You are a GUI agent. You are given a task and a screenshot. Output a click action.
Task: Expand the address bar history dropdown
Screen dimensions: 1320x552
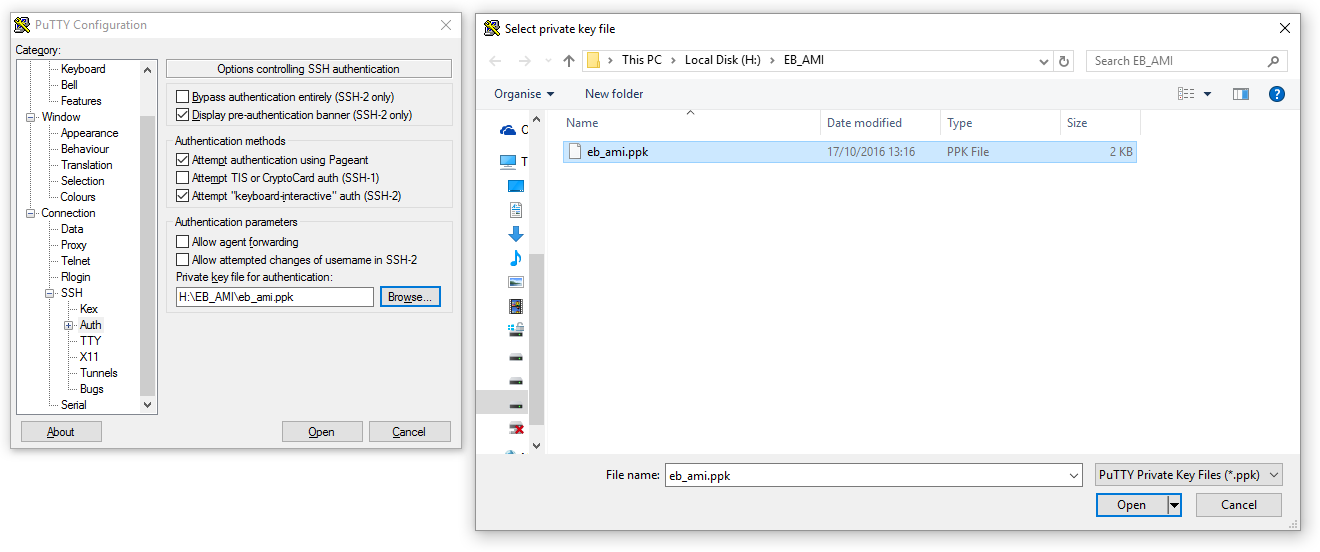pyautogui.click(x=1044, y=61)
